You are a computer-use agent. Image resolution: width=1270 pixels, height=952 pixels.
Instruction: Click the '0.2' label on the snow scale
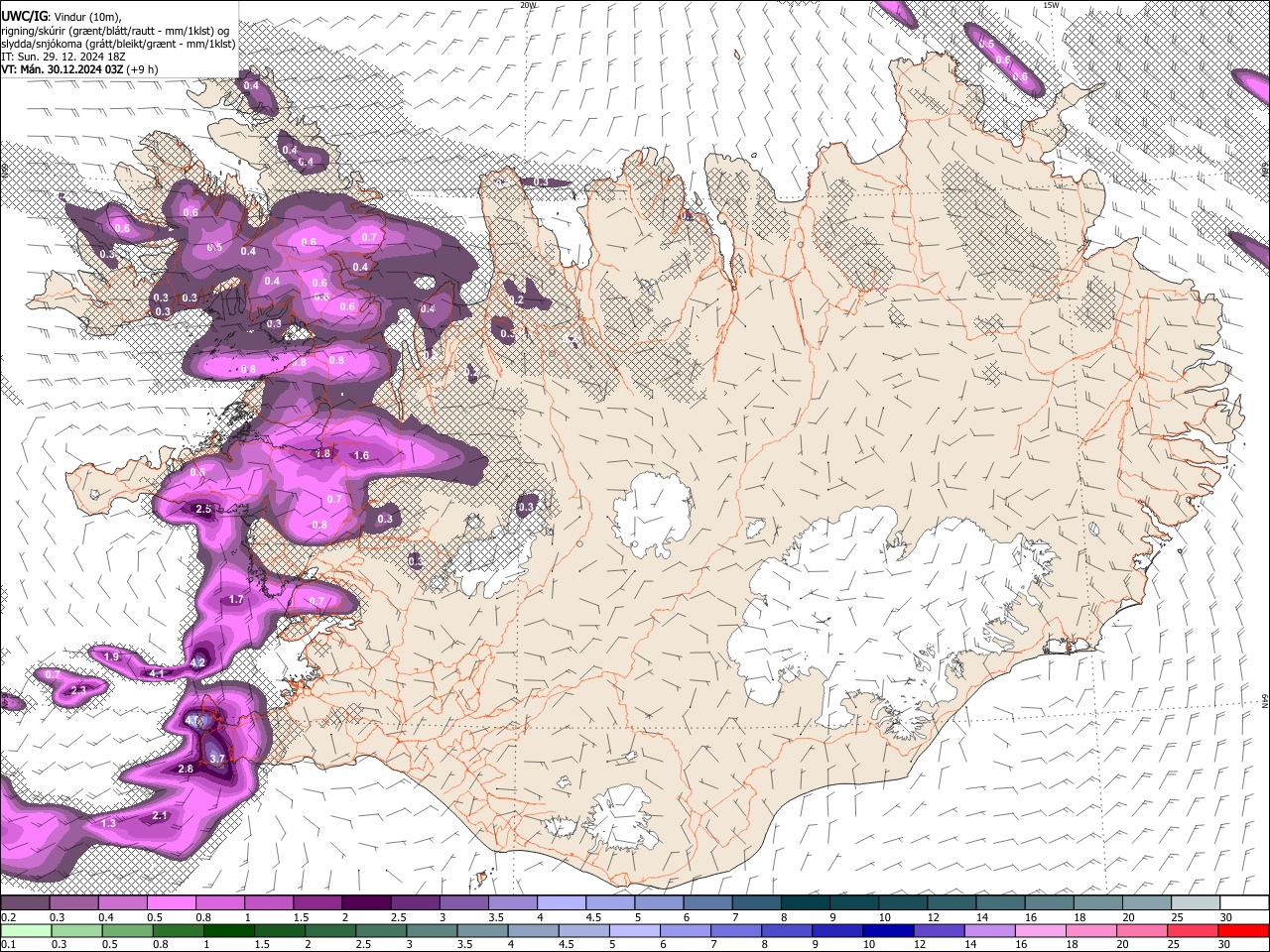(x=7, y=917)
